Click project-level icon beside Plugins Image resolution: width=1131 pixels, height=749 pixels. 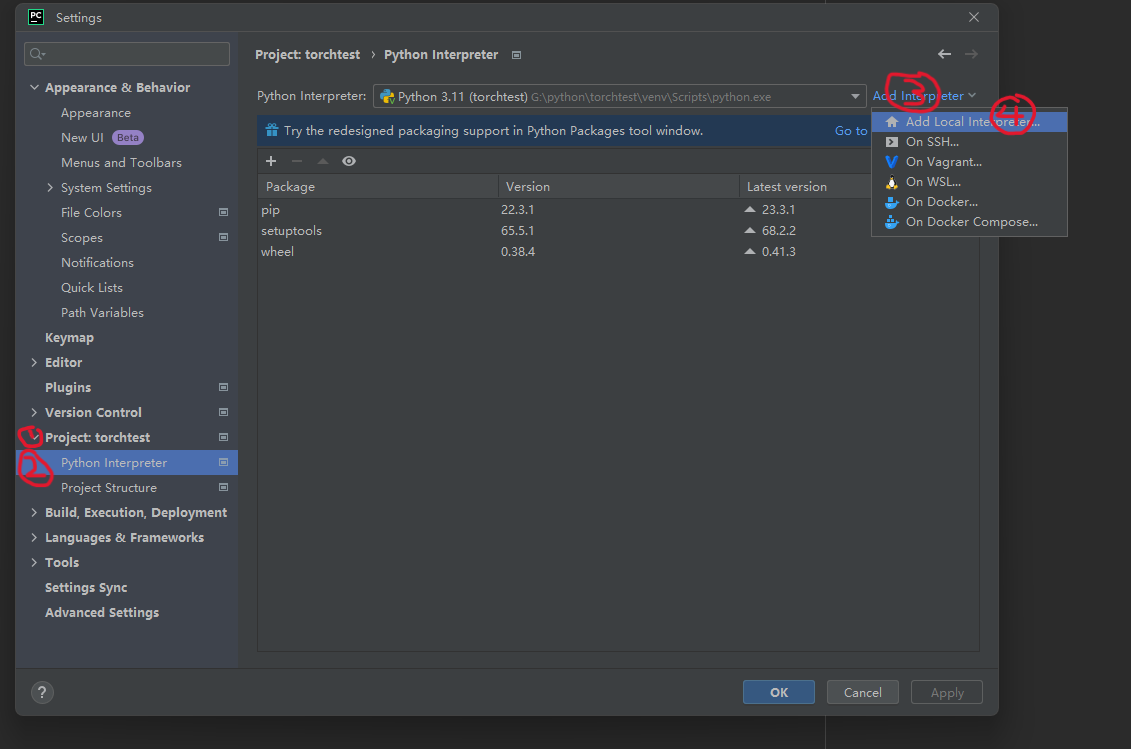[224, 387]
